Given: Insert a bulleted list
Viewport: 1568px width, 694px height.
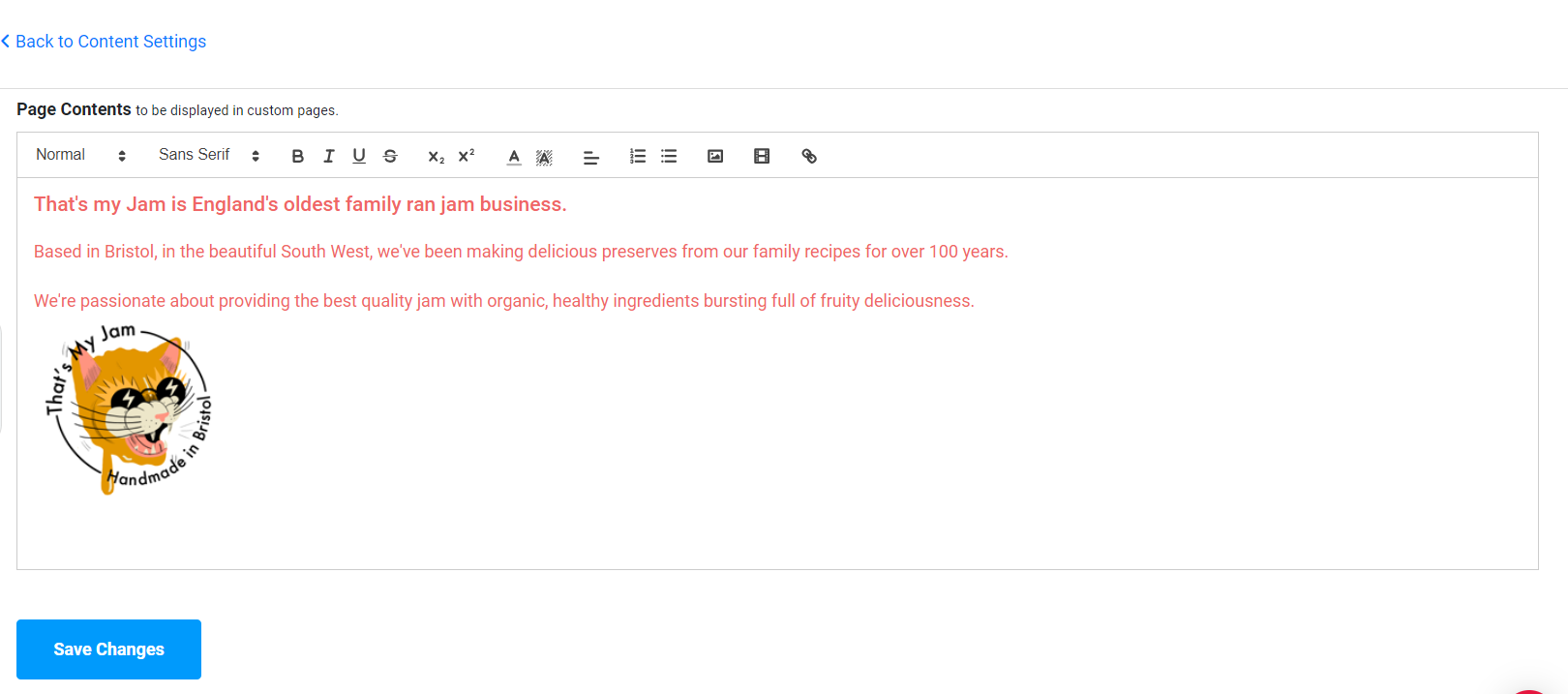Looking at the screenshot, I should click(669, 156).
